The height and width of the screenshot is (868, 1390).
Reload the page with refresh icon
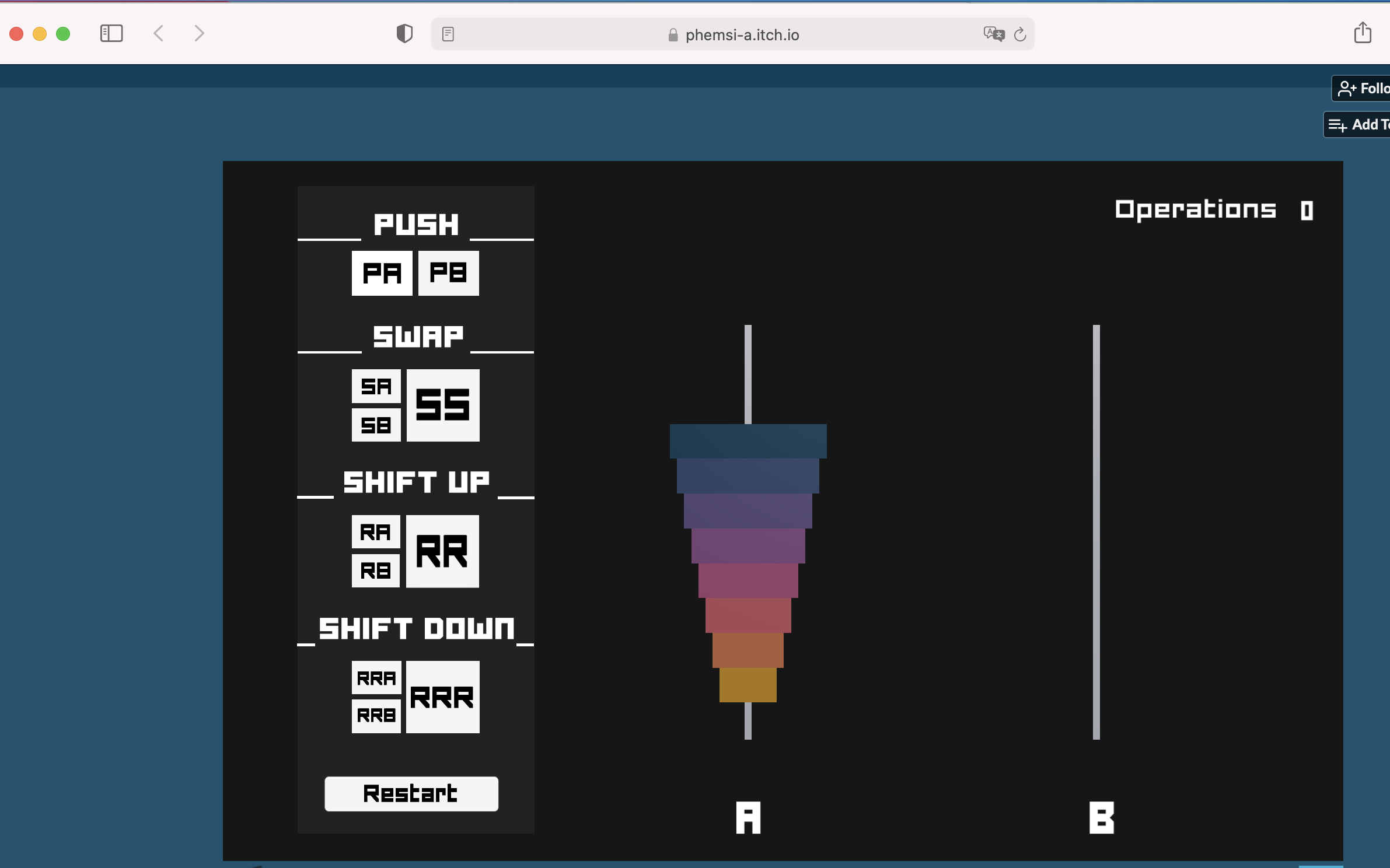[x=1020, y=34]
